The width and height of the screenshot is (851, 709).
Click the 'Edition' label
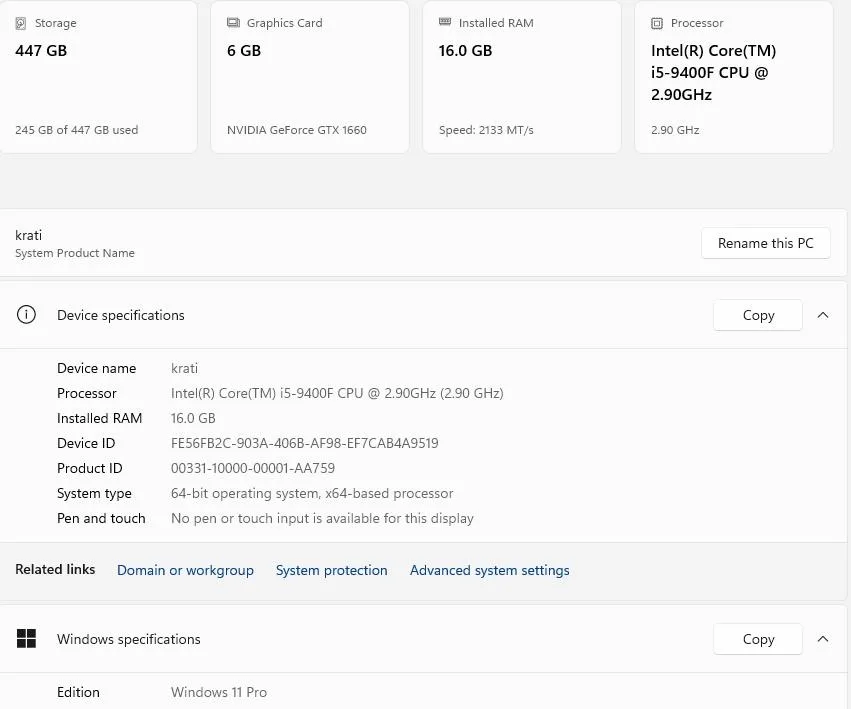point(78,692)
